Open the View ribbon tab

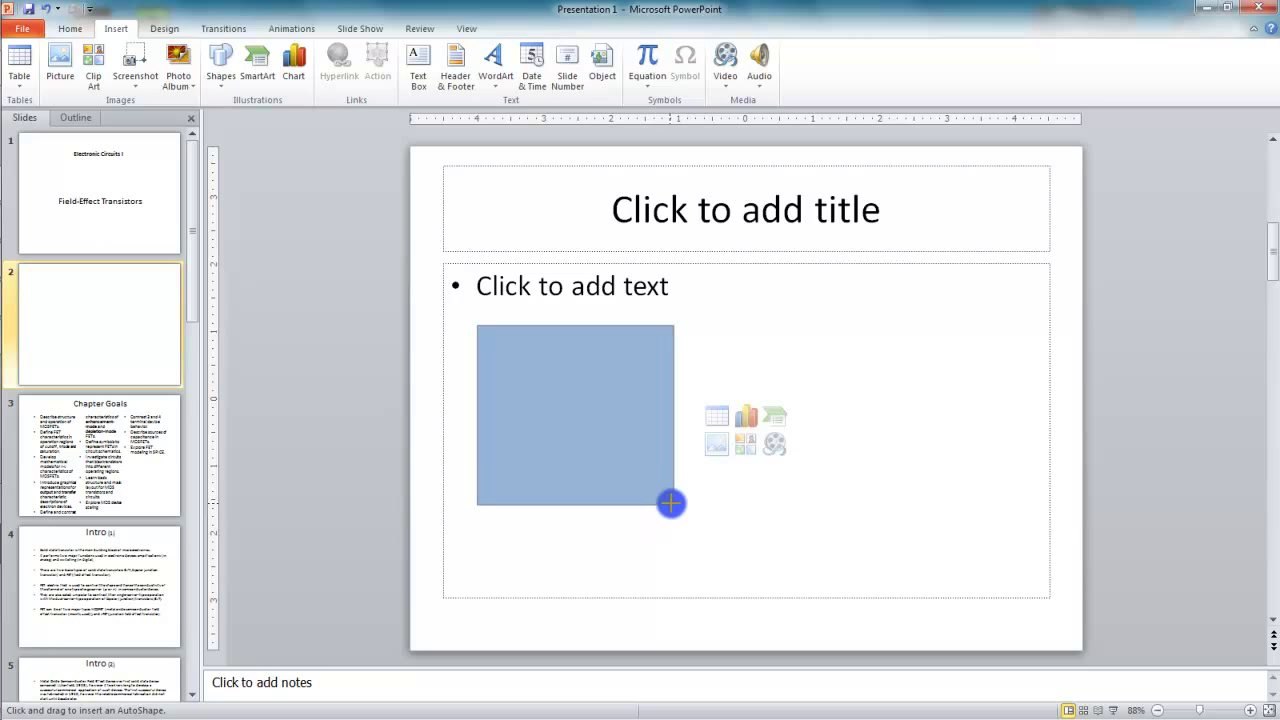click(x=466, y=29)
